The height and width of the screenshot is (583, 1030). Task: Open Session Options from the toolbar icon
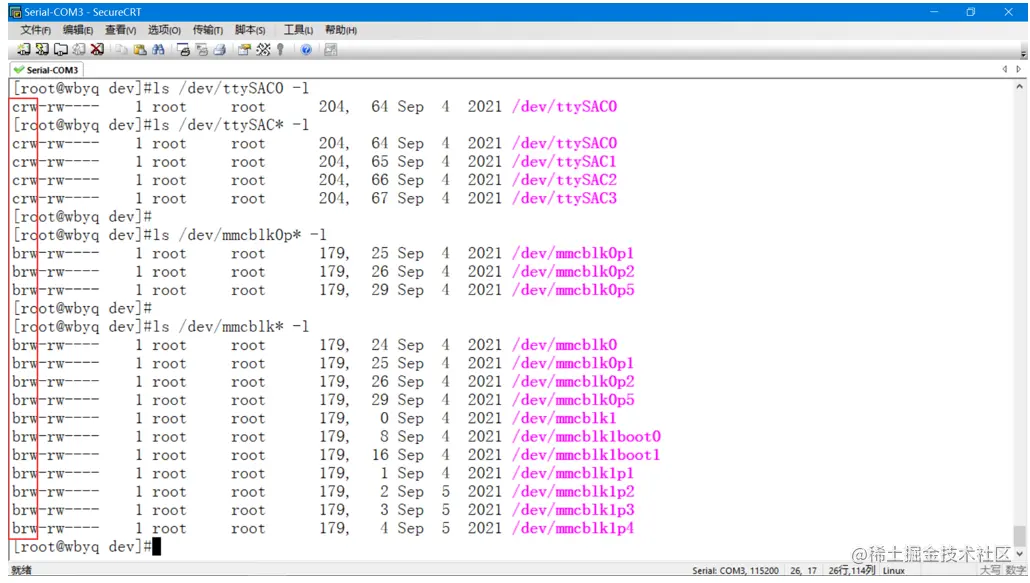tap(244, 50)
